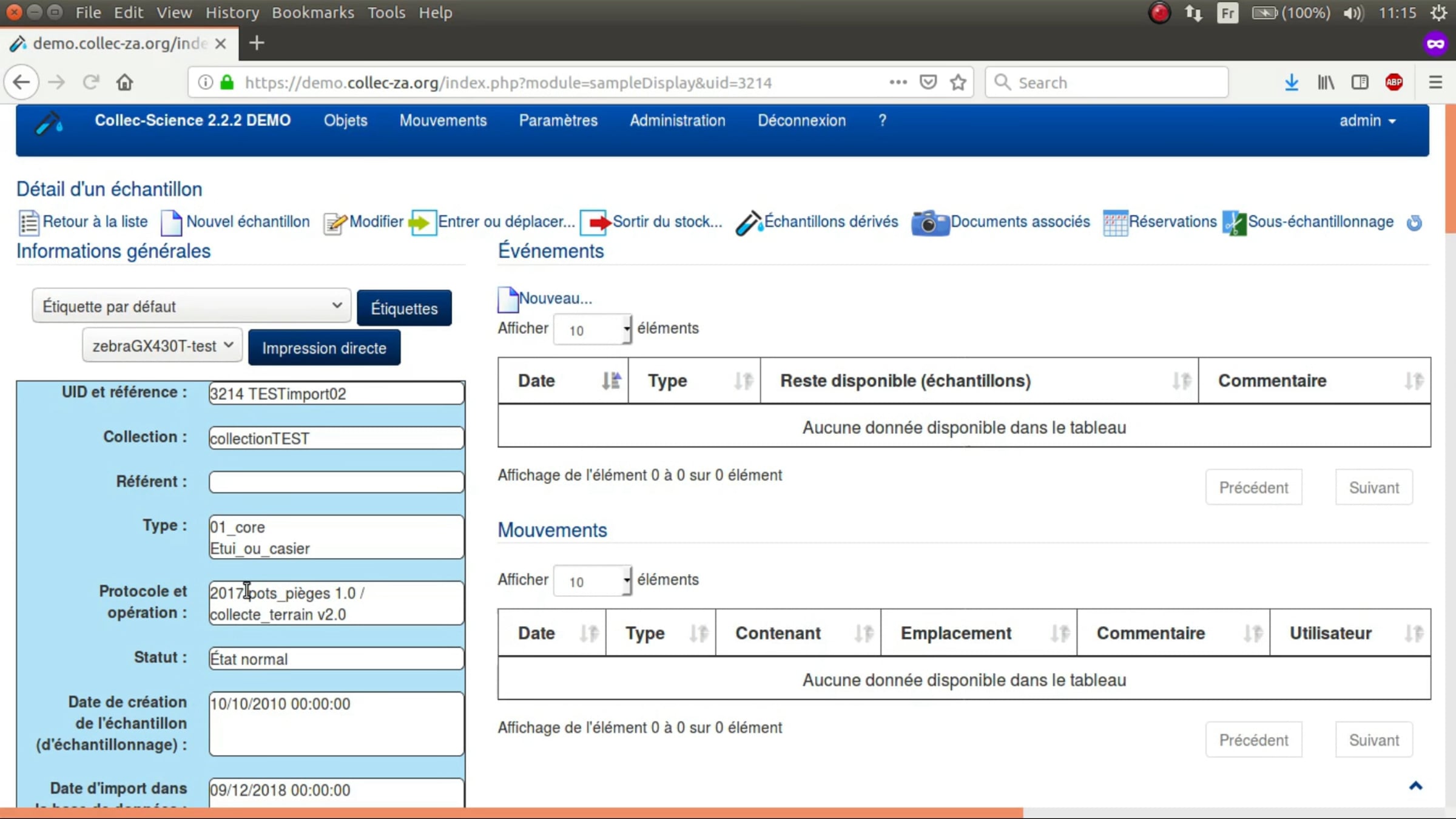Click the Collec-Science 2.2.2 DEMO title link
1456x819 pixels.
pyautogui.click(x=192, y=121)
